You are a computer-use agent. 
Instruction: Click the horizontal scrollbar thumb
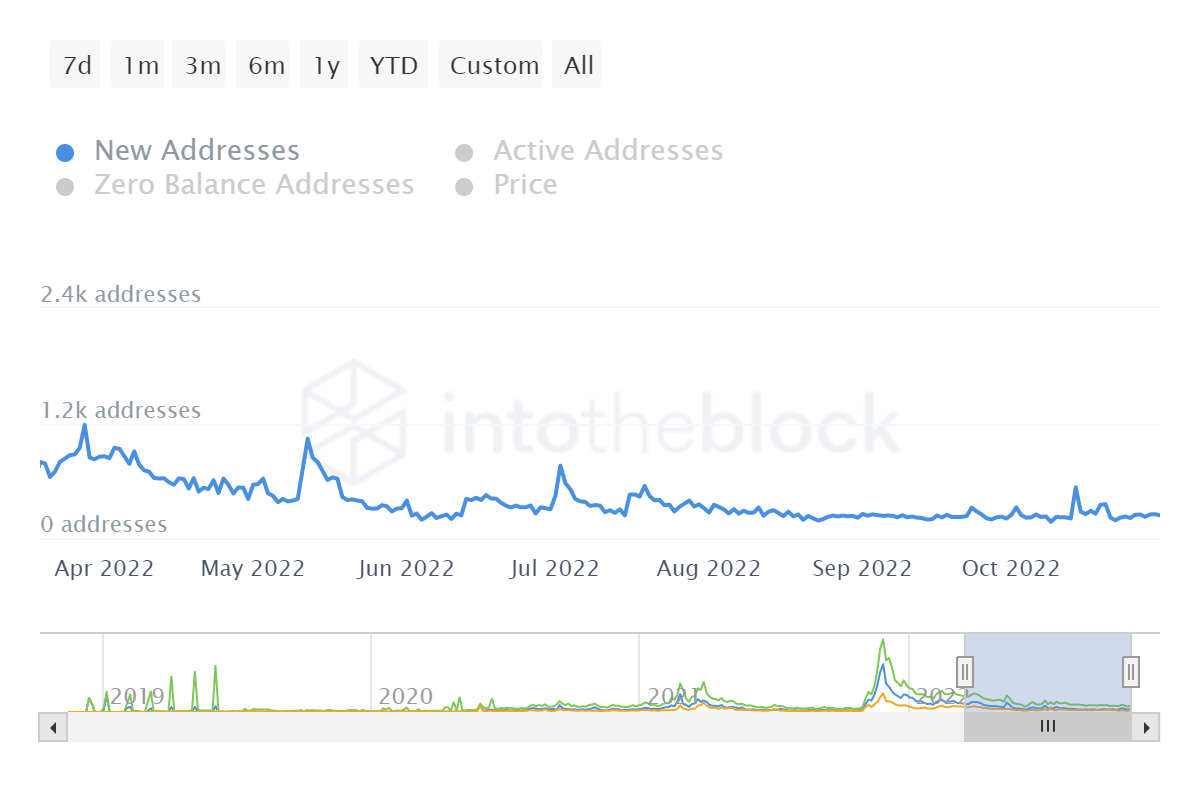1047,727
